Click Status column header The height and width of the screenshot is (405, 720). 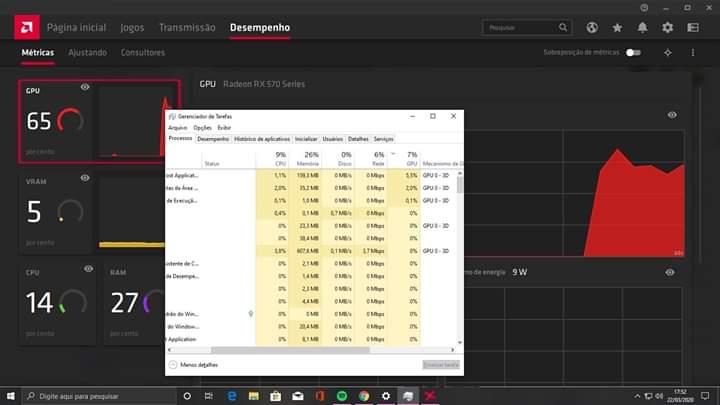(229, 158)
